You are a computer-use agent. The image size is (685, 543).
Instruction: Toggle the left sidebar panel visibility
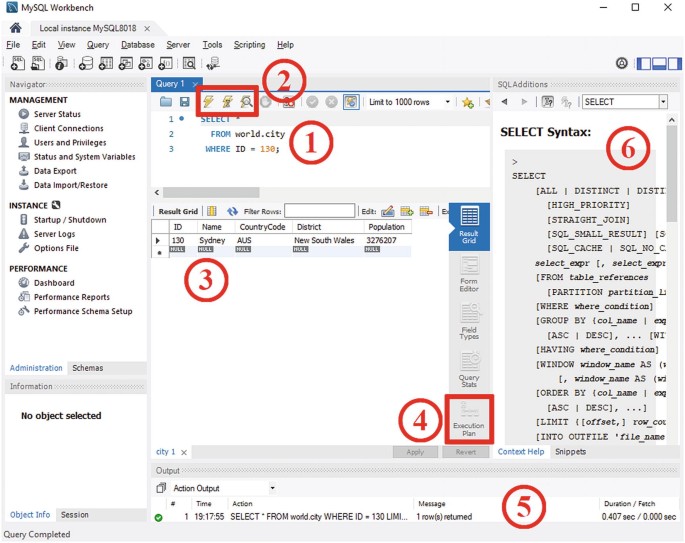[645, 63]
